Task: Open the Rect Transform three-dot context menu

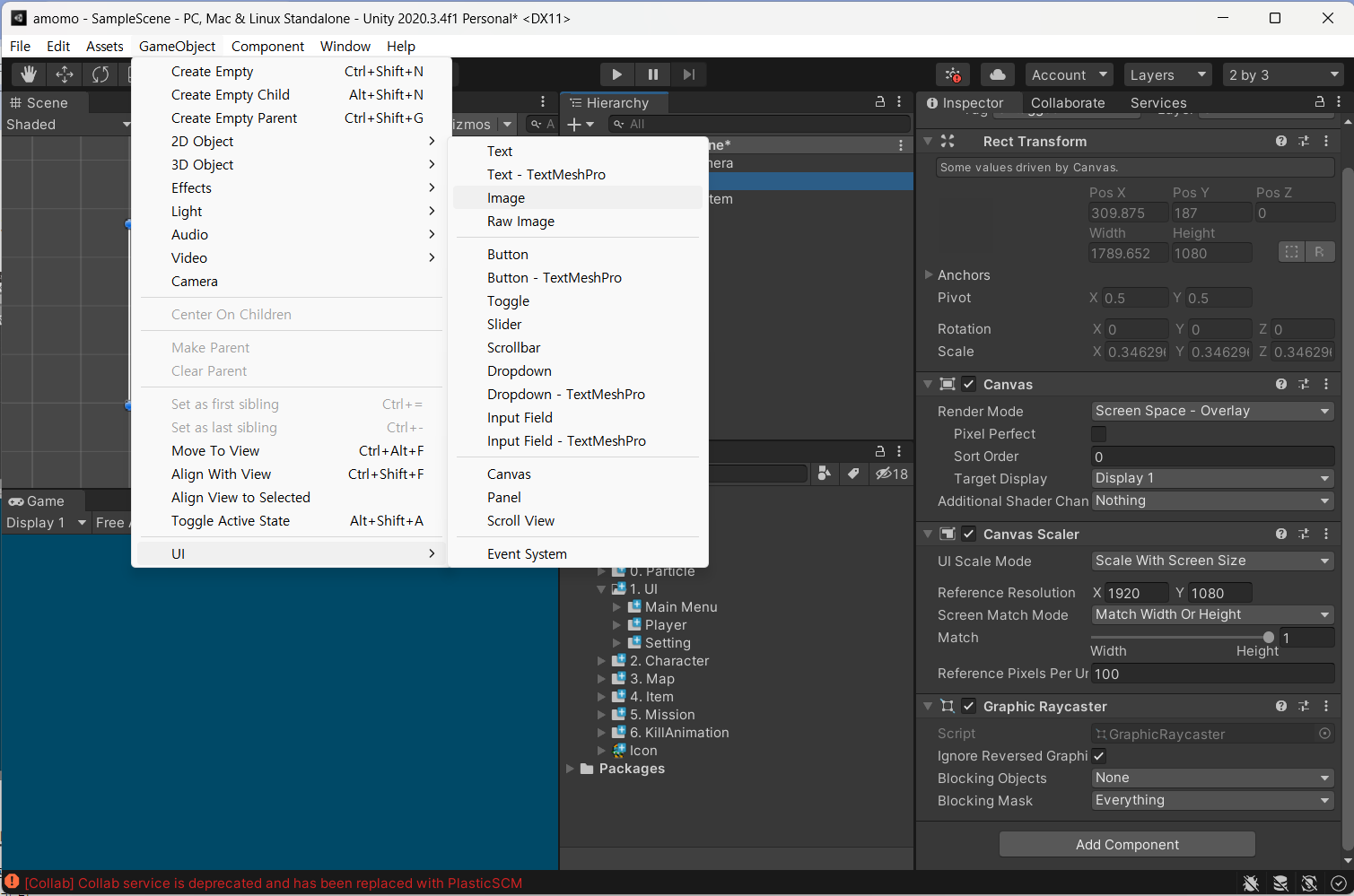Action: pyautogui.click(x=1326, y=141)
